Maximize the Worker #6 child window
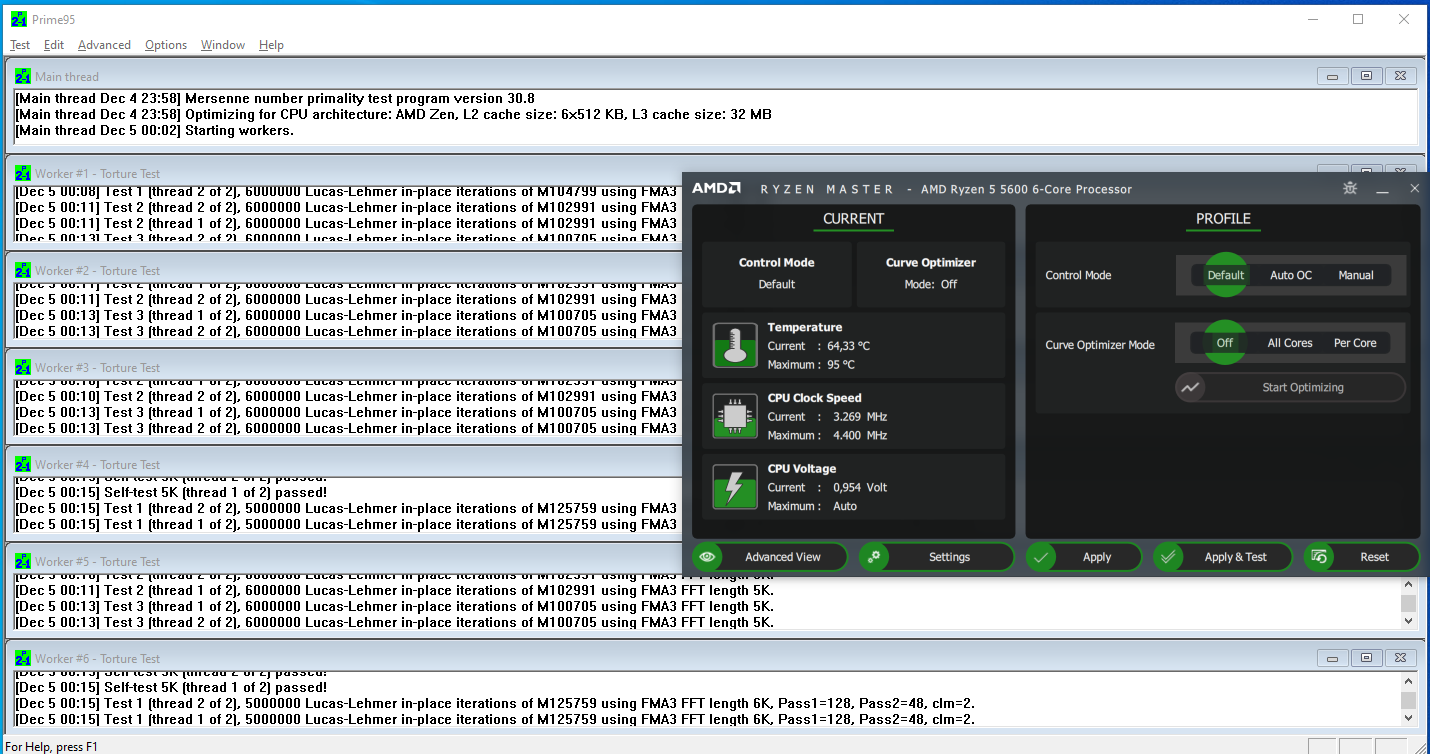 pos(1366,658)
